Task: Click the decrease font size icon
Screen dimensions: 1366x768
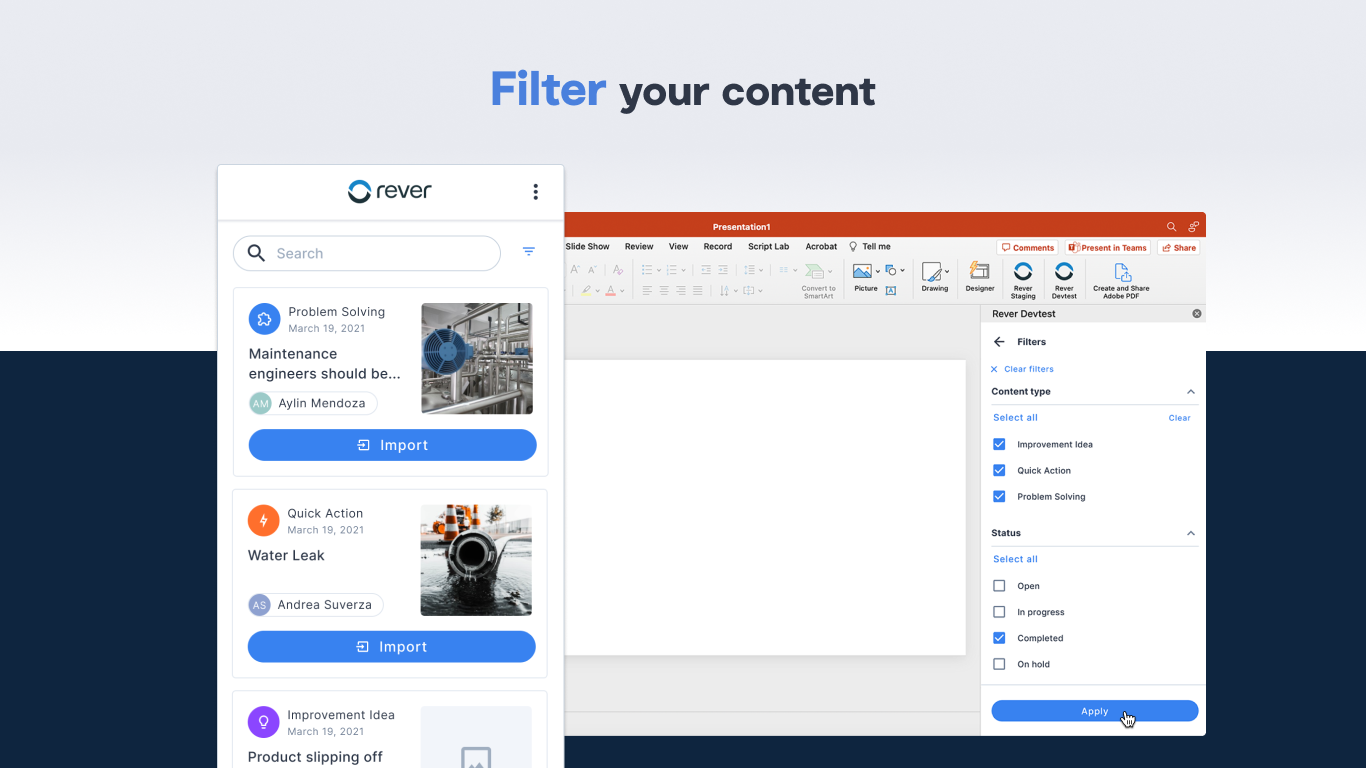Action: pyautogui.click(x=592, y=269)
